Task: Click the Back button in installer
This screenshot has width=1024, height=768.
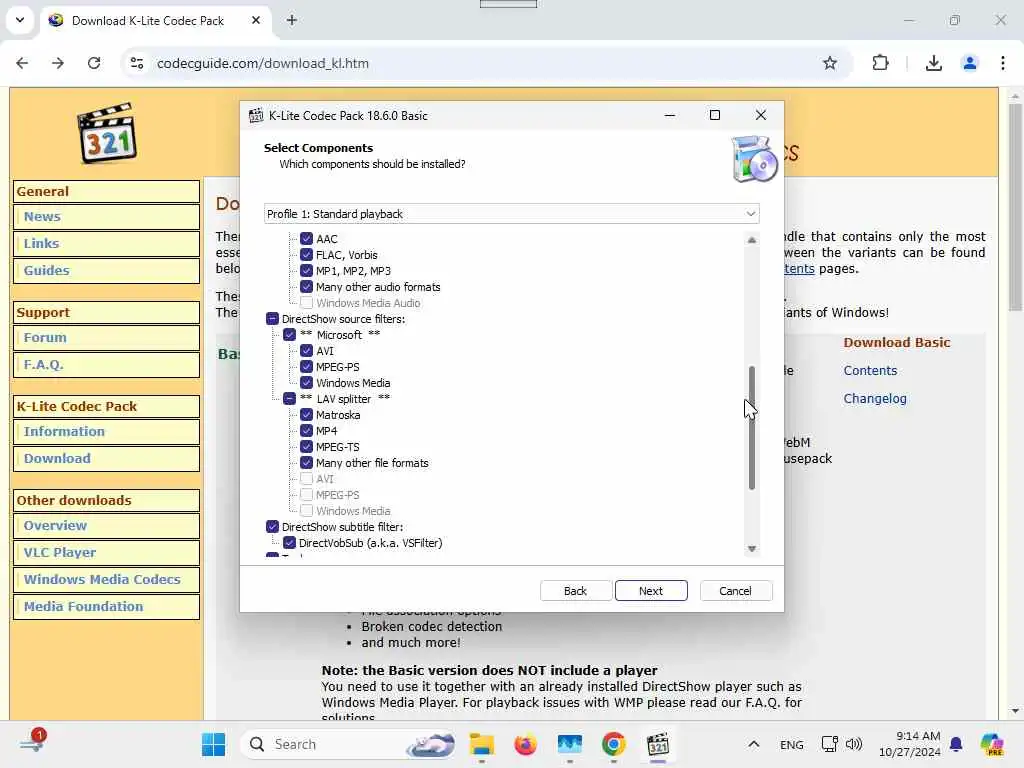Action: (x=575, y=590)
